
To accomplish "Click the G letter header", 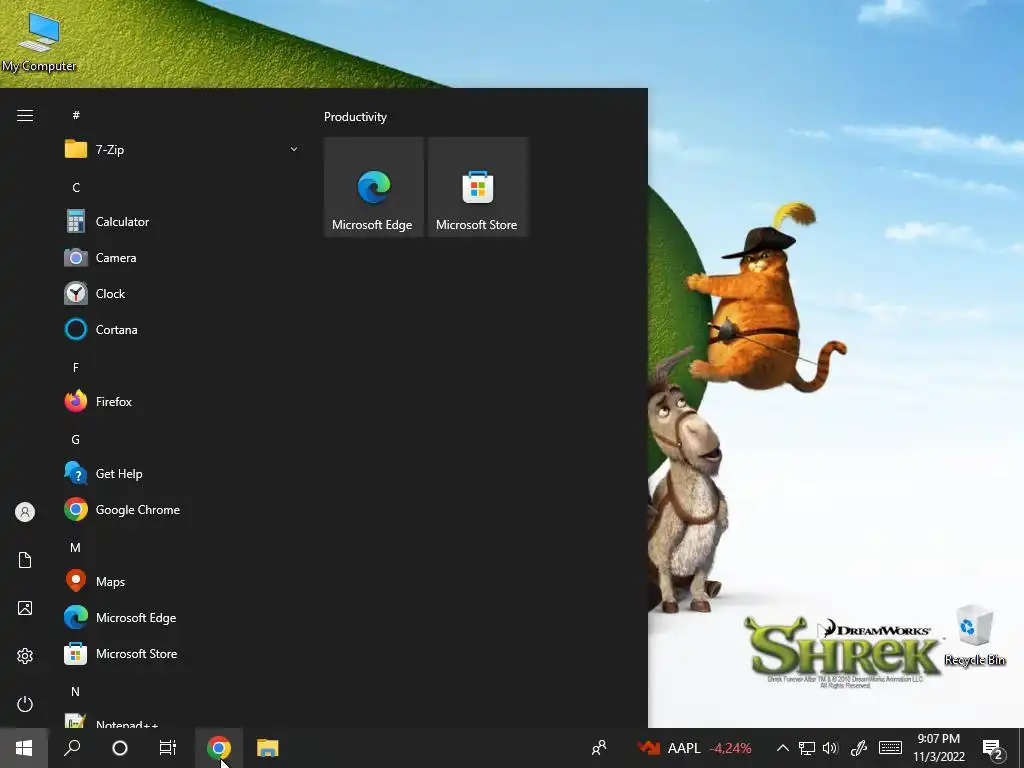I will (x=76, y=440).
